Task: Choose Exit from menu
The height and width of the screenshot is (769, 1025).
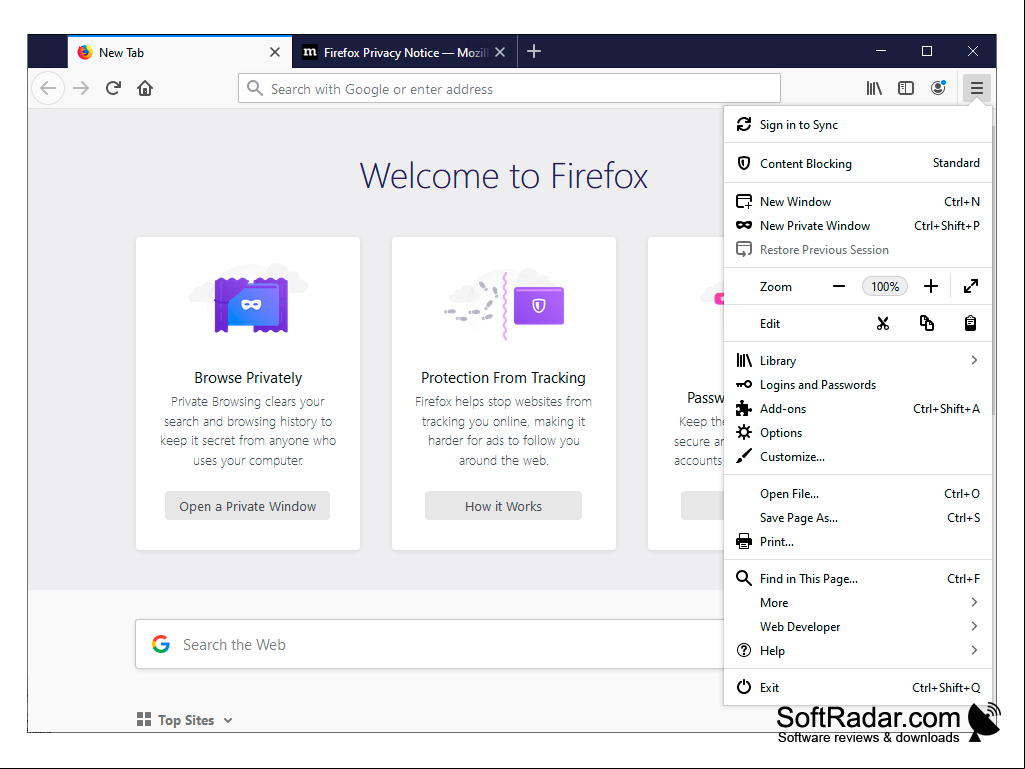Action: (858, 688)
